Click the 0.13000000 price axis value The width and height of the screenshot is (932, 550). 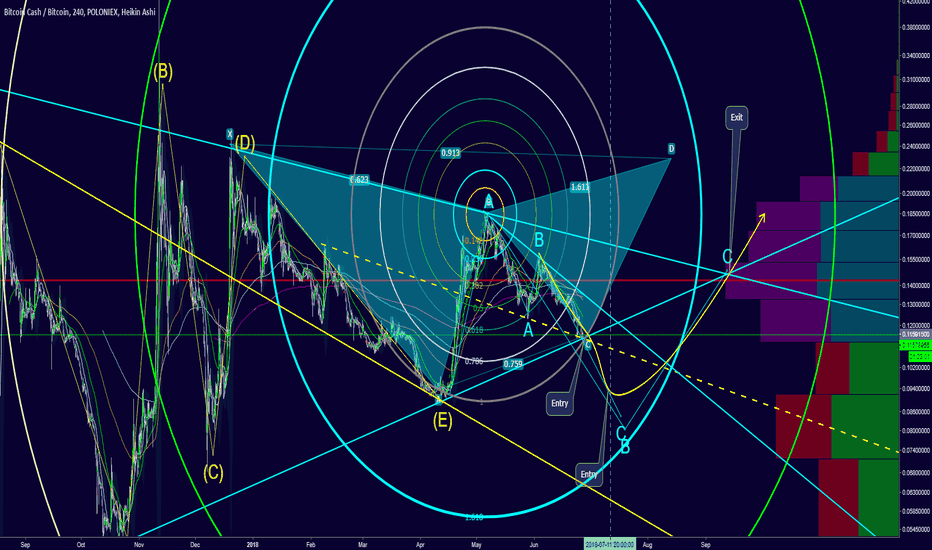pos(916,305)
